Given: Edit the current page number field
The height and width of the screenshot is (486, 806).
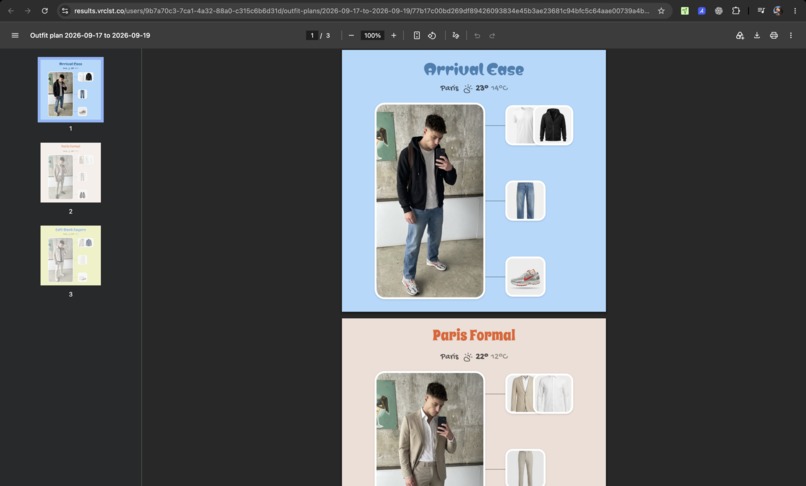Looking at the screenshot, I should tap(312, 35).
